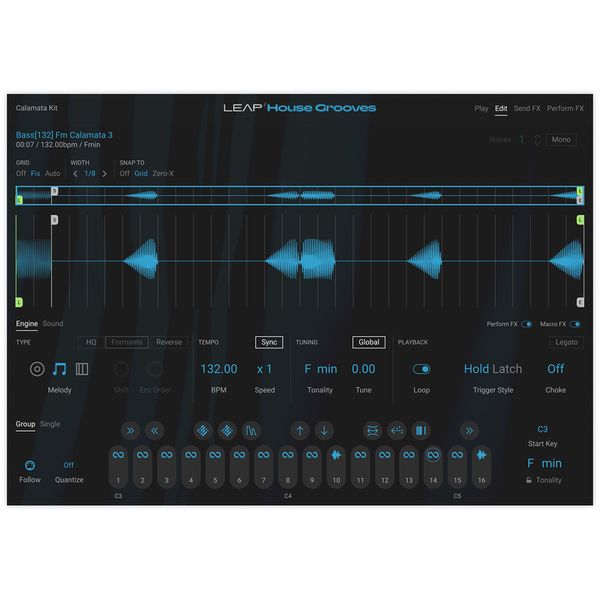Select sample pad 3 loop icon
The height and width of the screenshot is (600, 600).
(x=166, y=455)
